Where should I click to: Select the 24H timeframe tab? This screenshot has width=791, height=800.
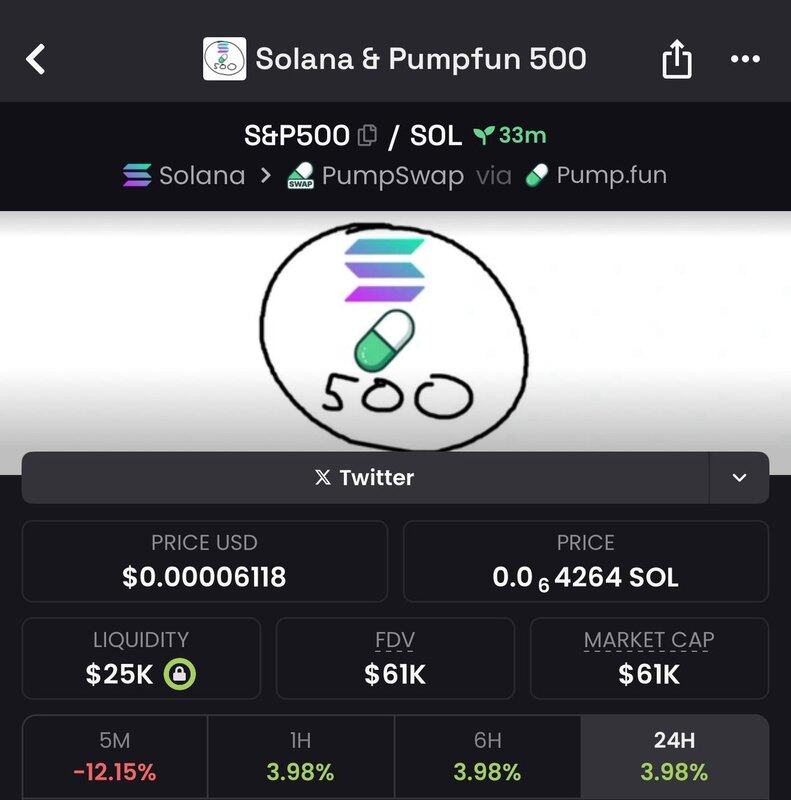pos(674,757)
